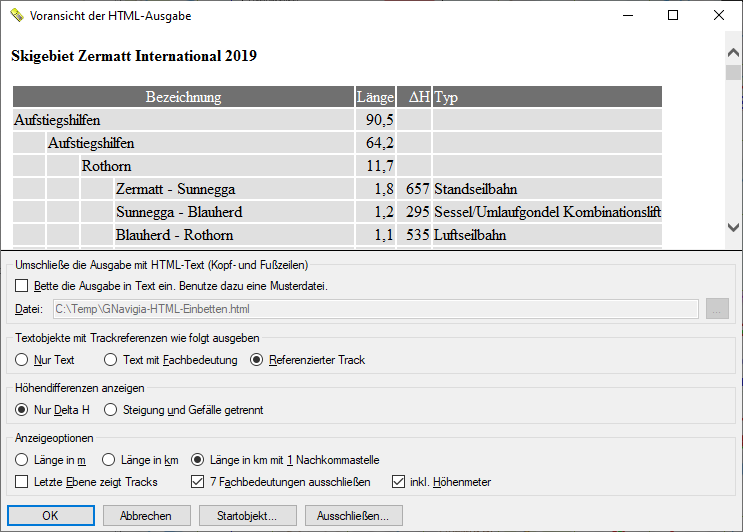Select 'Nur Text' radio option
The image size is (743, 532).
22,360
